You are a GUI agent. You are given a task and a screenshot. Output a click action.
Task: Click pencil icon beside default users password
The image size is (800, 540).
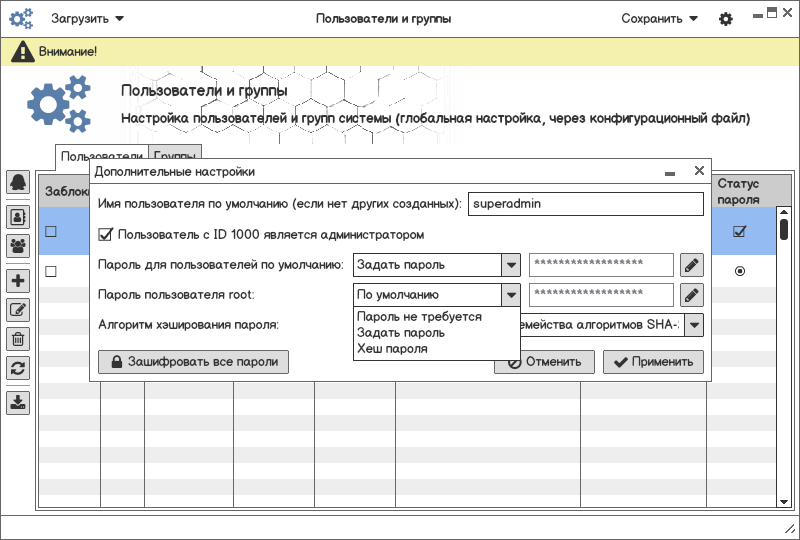[691, 265]
